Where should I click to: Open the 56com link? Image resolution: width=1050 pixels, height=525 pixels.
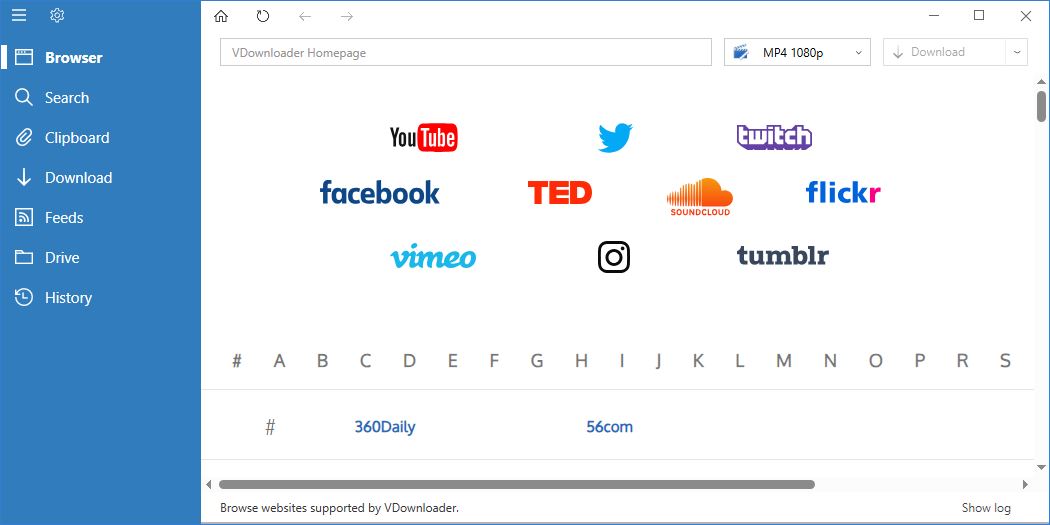(x=609, y=427)
